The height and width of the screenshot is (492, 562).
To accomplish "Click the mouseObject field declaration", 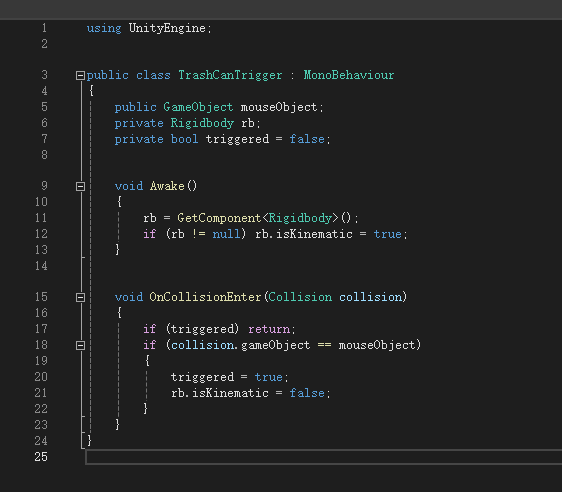I will click(279, 107).
